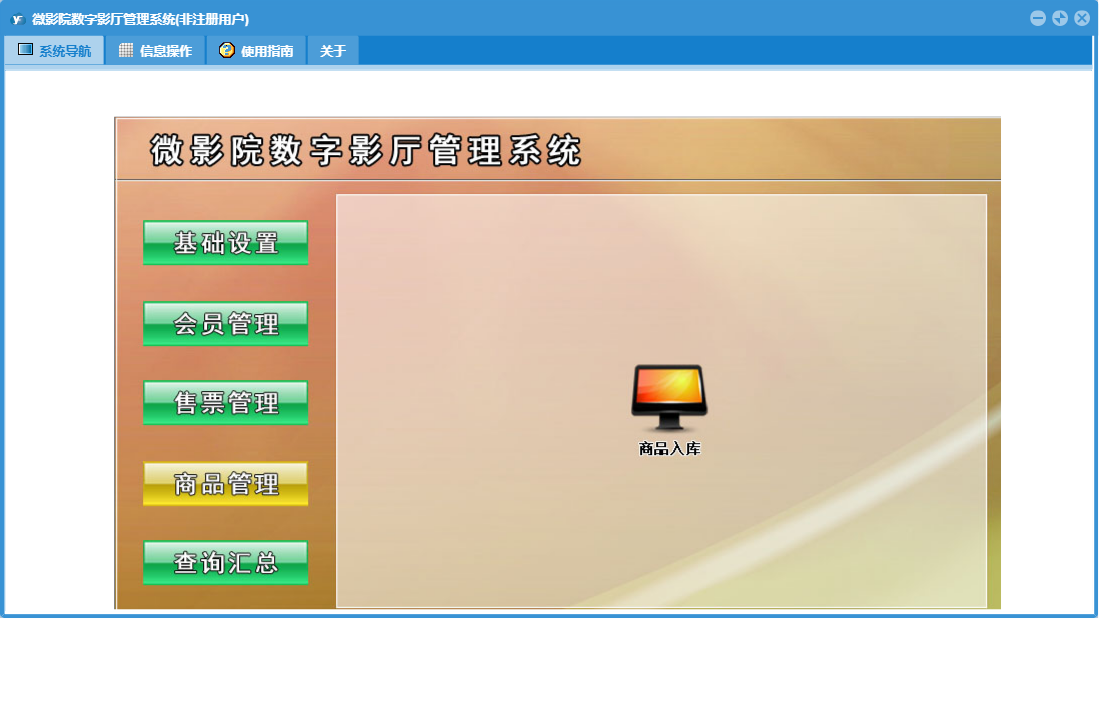Close the 微影院 management window
Image resolution: width=1099 pixels, height=723 pixels.
pos(1081,18)
